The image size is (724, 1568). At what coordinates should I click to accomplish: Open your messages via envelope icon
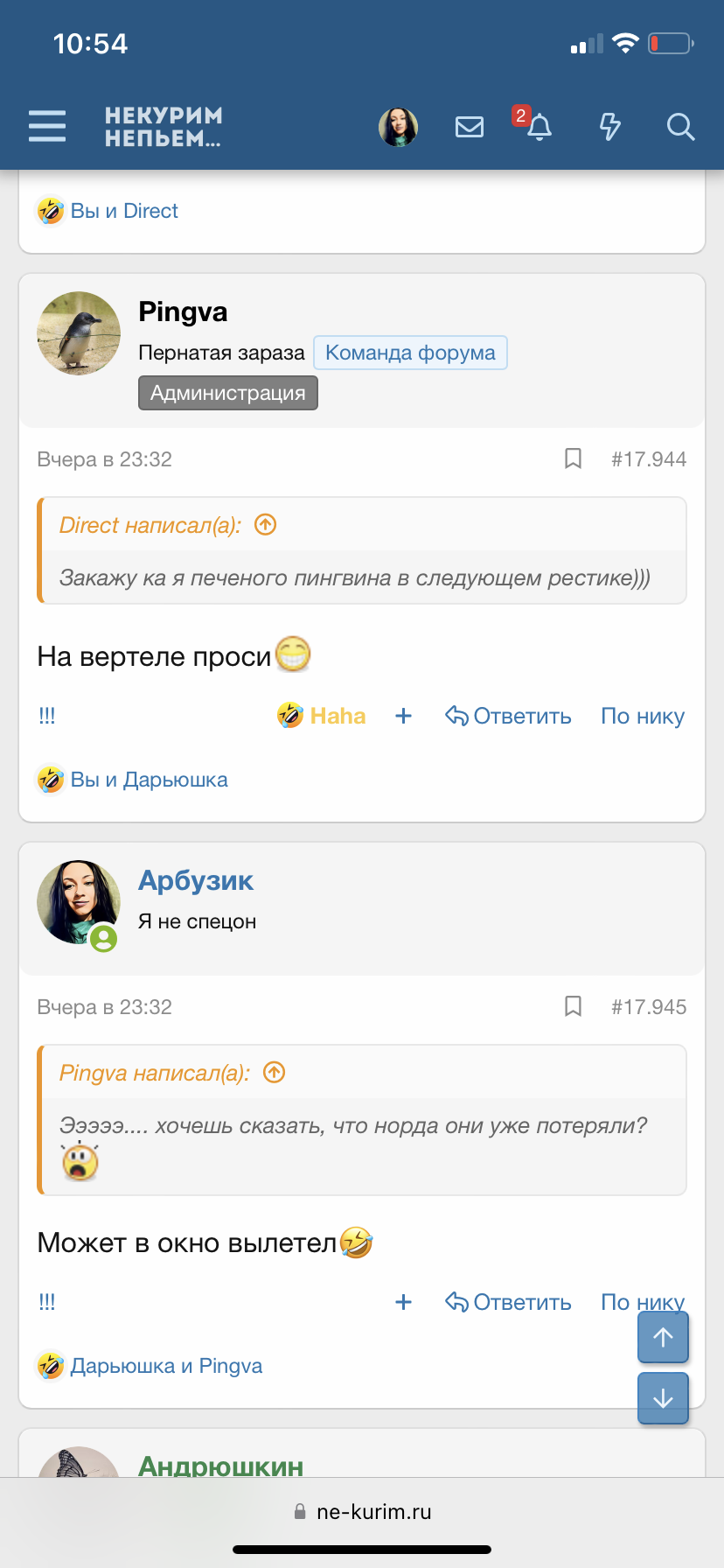point(470,126)
